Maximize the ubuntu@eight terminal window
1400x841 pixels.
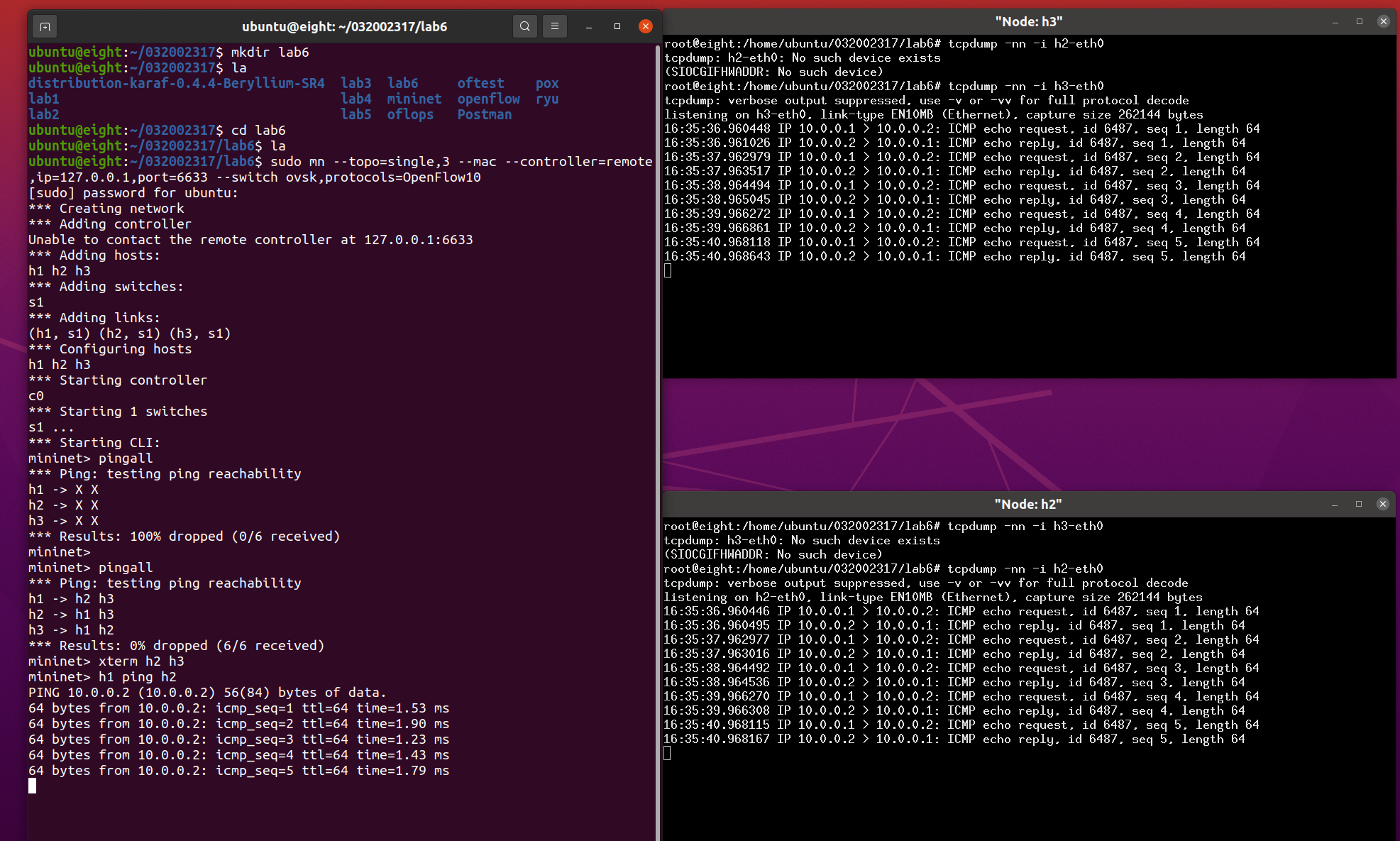[x=617, y=27]
